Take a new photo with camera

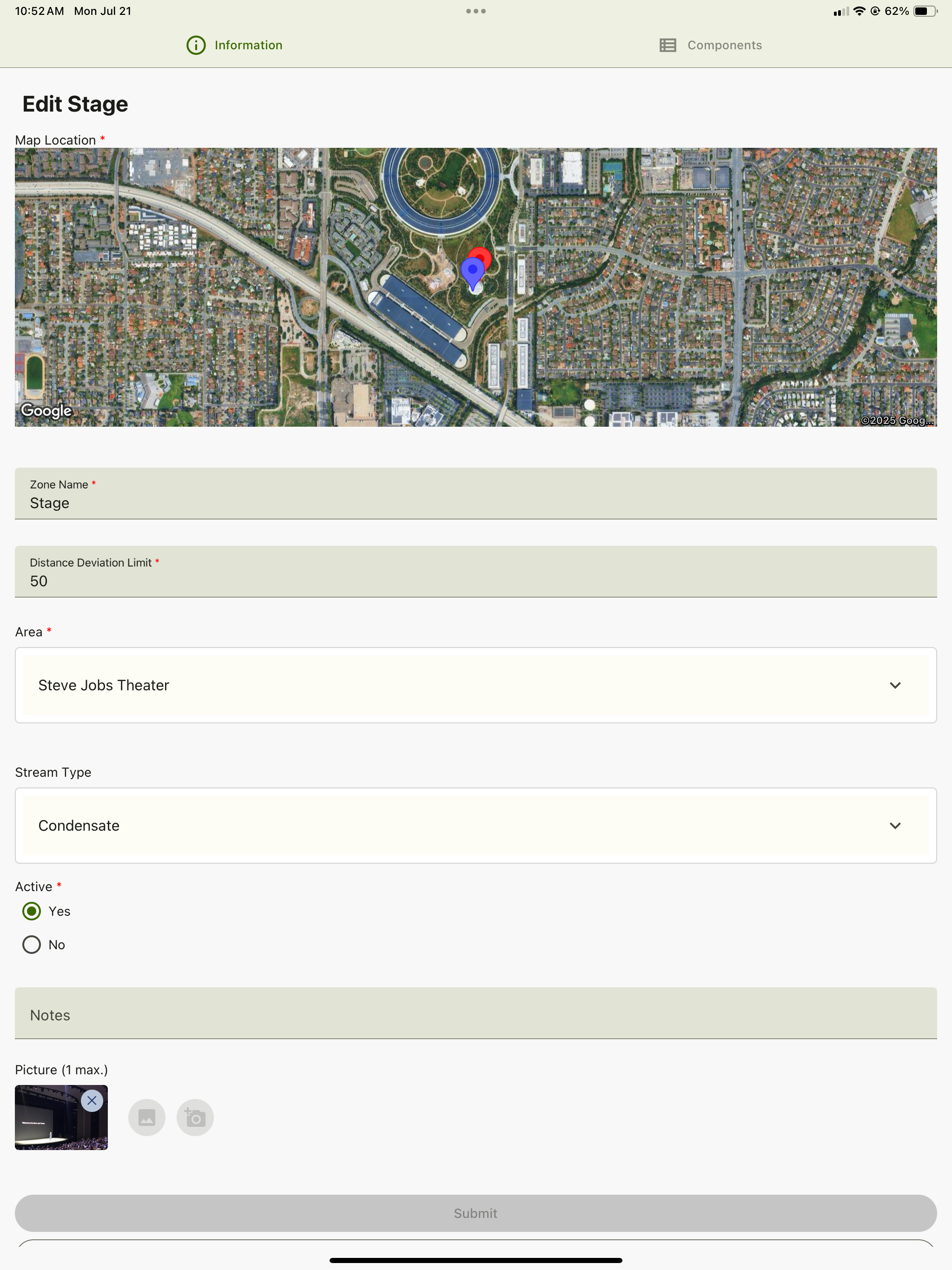pos(195,1117)
